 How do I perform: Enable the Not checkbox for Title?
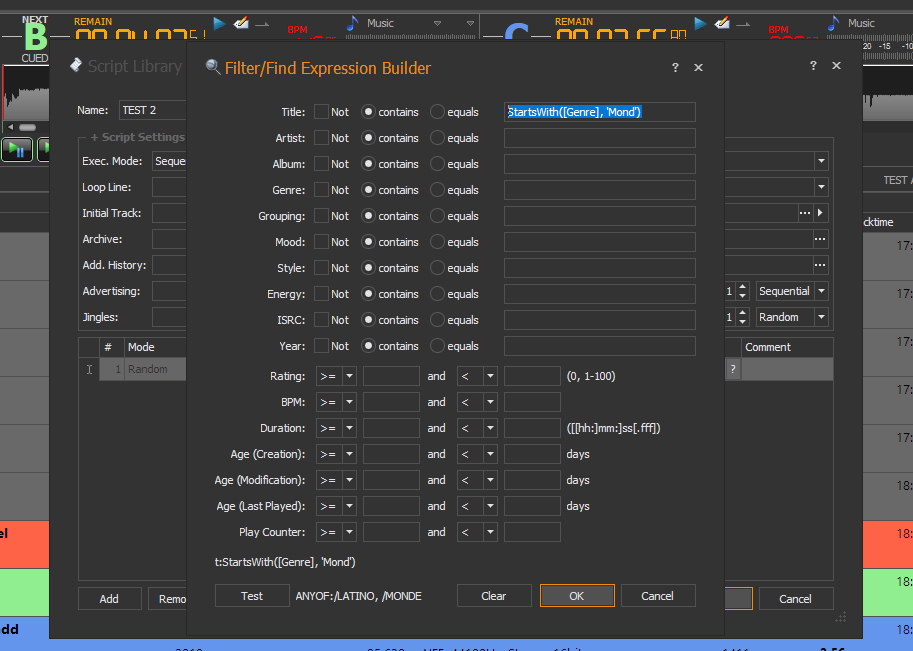click(x=322, y=112)
